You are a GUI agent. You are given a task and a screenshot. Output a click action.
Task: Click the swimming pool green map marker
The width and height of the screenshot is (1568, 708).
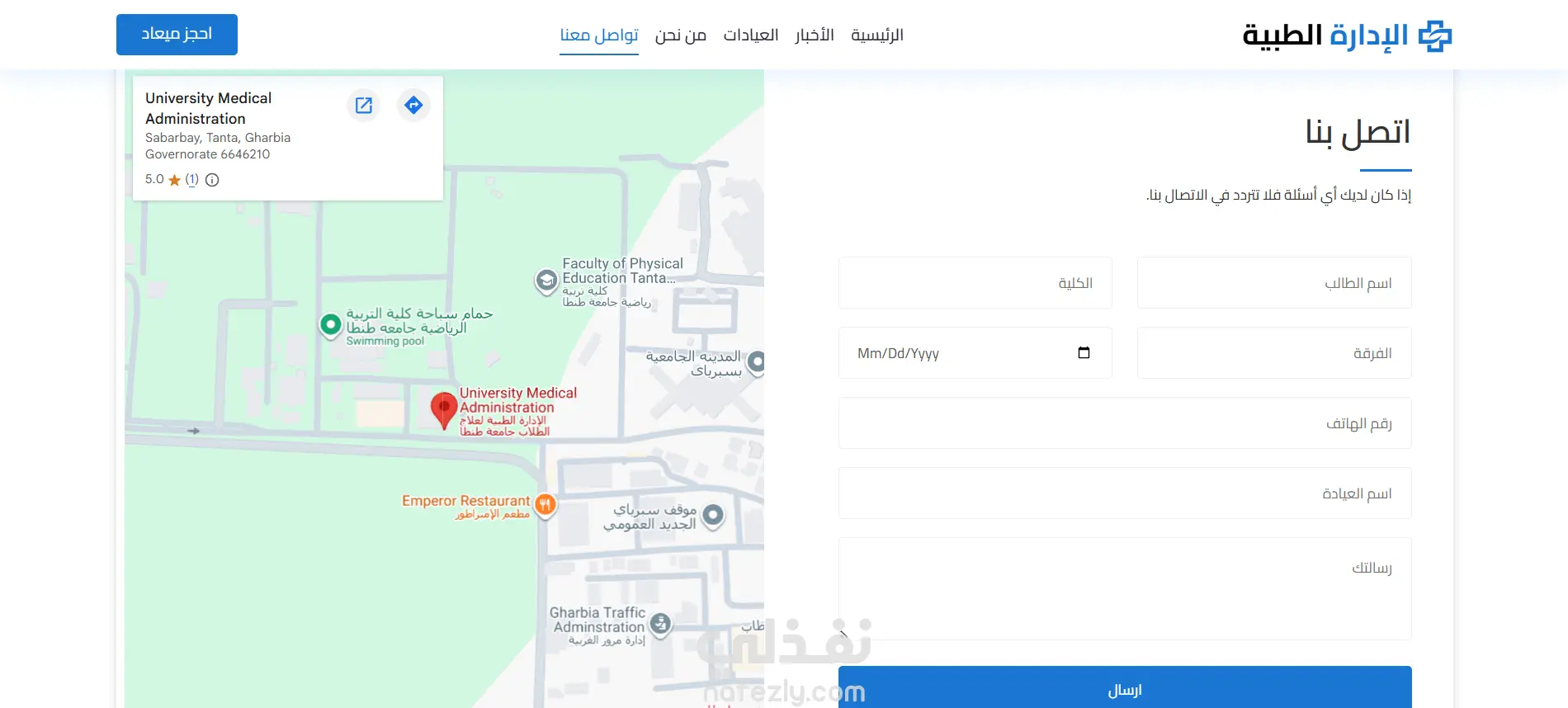(x=330, y=325)
